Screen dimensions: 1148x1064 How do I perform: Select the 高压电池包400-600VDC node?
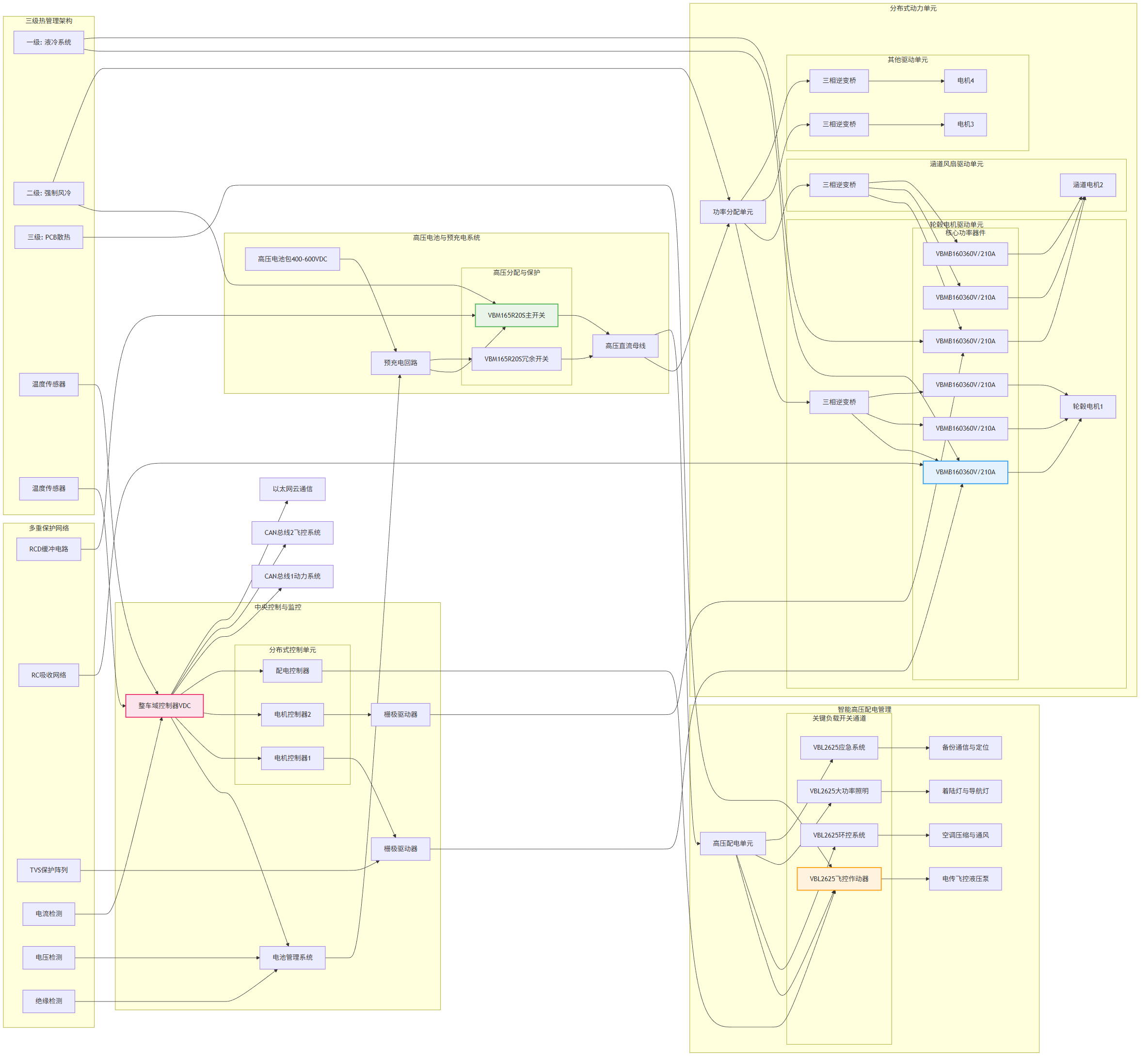point(292,259)
